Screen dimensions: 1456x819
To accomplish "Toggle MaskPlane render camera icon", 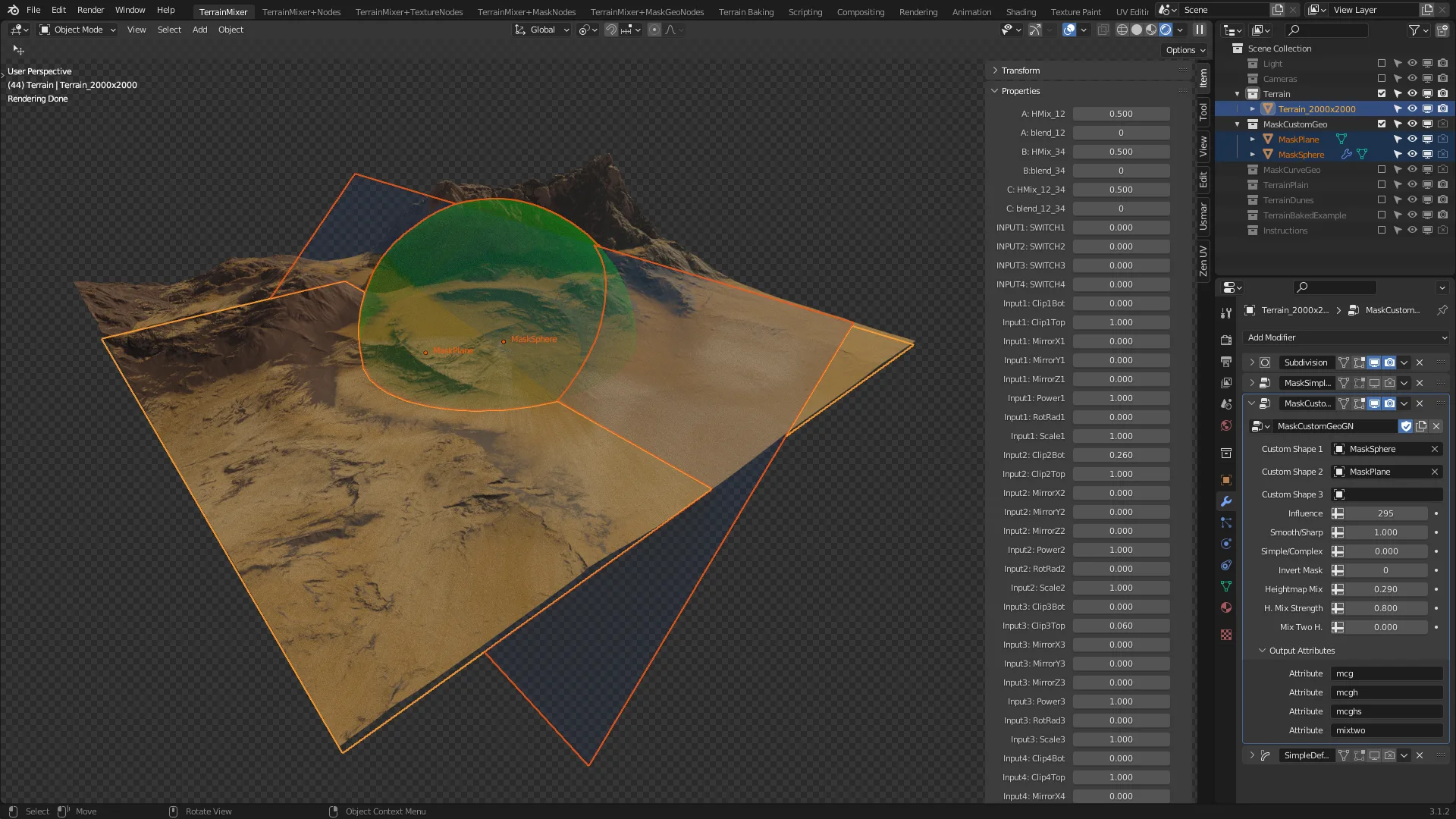I will click(x=1442, y=140).
